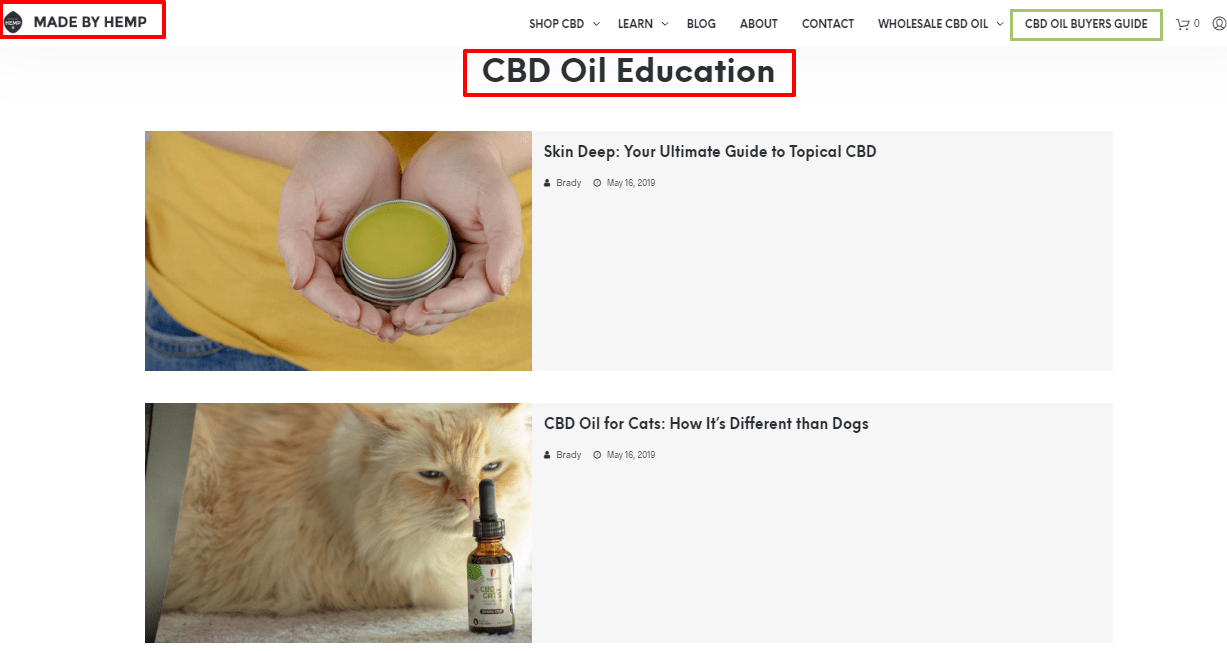This screenshot has width=1227, height=651.
Task: Click the author icon on the Cats post
Action: pos(547,455)
